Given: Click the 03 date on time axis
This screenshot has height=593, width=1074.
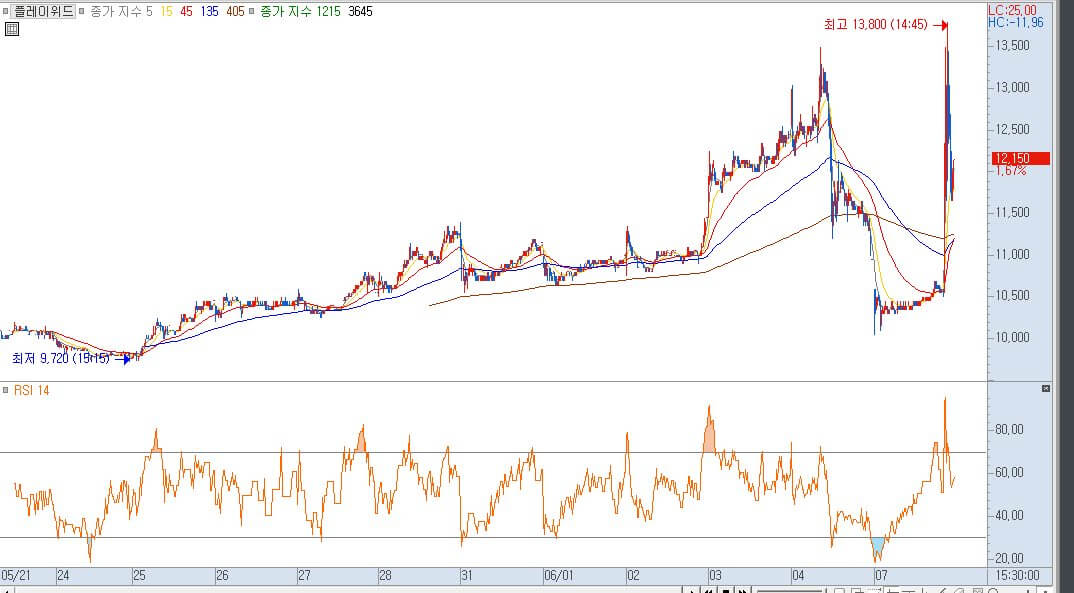Looking at the screenshot, I should click(x=715, y=575).
